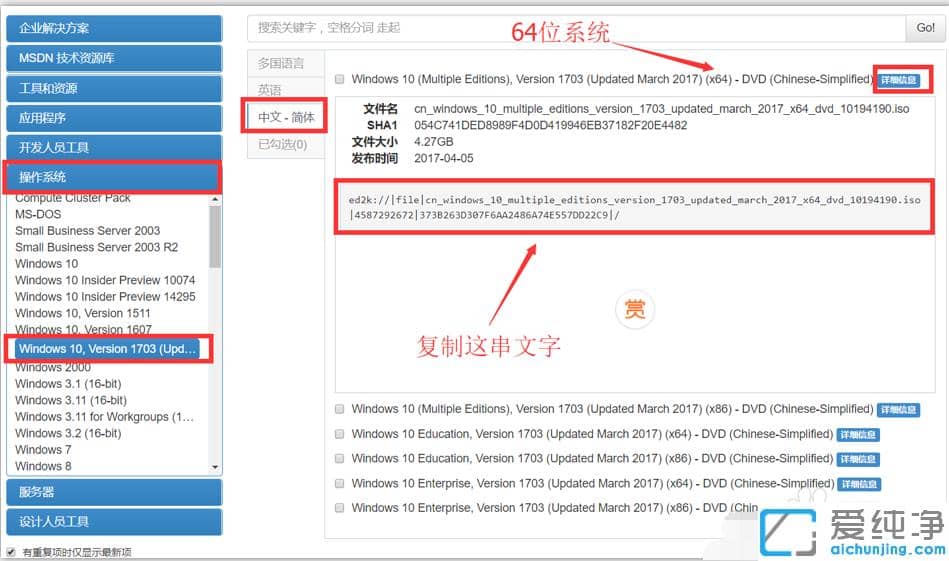Toggle 有重复项时仅显示最新项 checkbox
949x561 pixels.
pyautogui.click(x=11, y=552)
